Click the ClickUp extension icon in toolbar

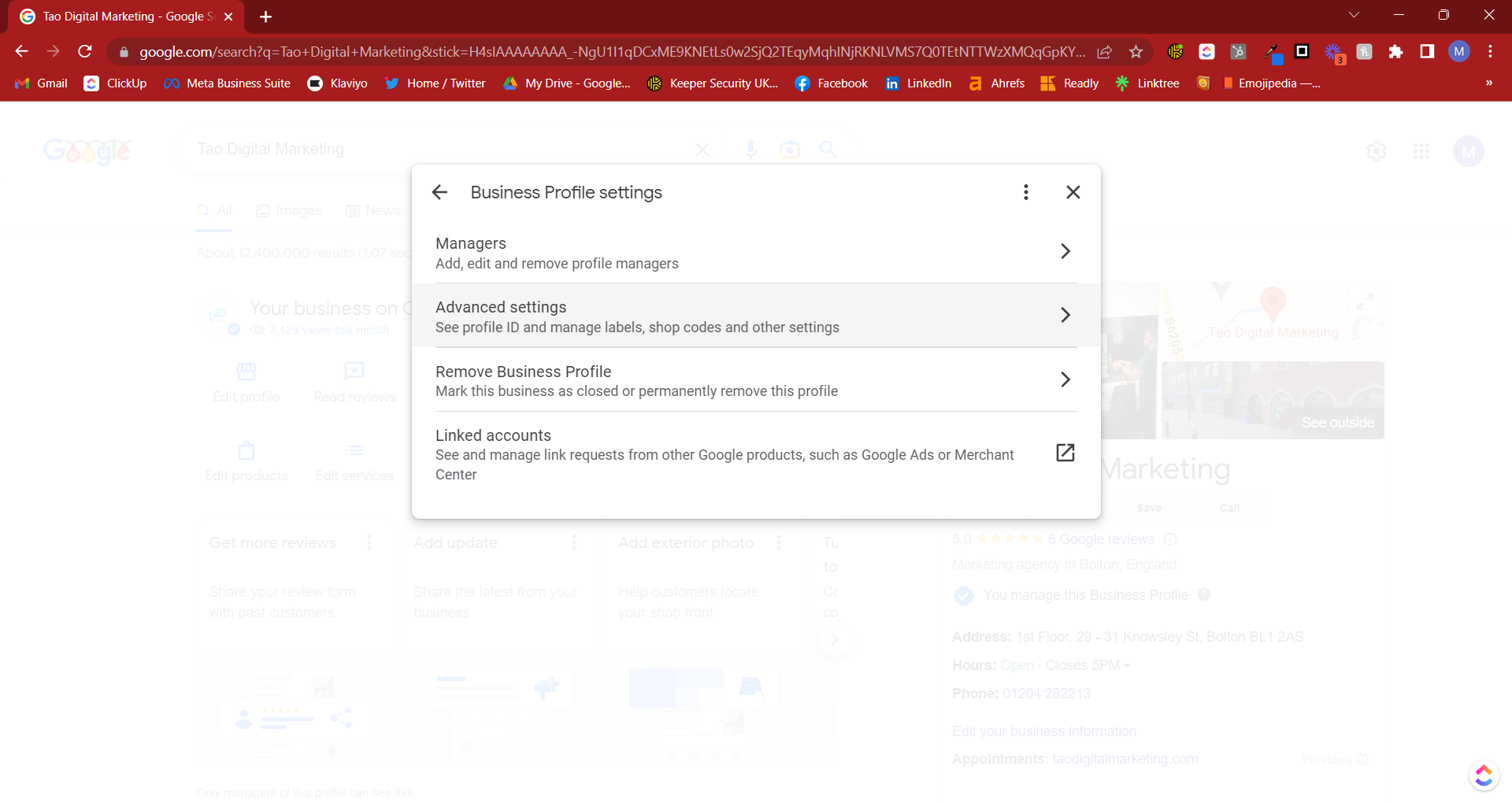click(1206, 52)
